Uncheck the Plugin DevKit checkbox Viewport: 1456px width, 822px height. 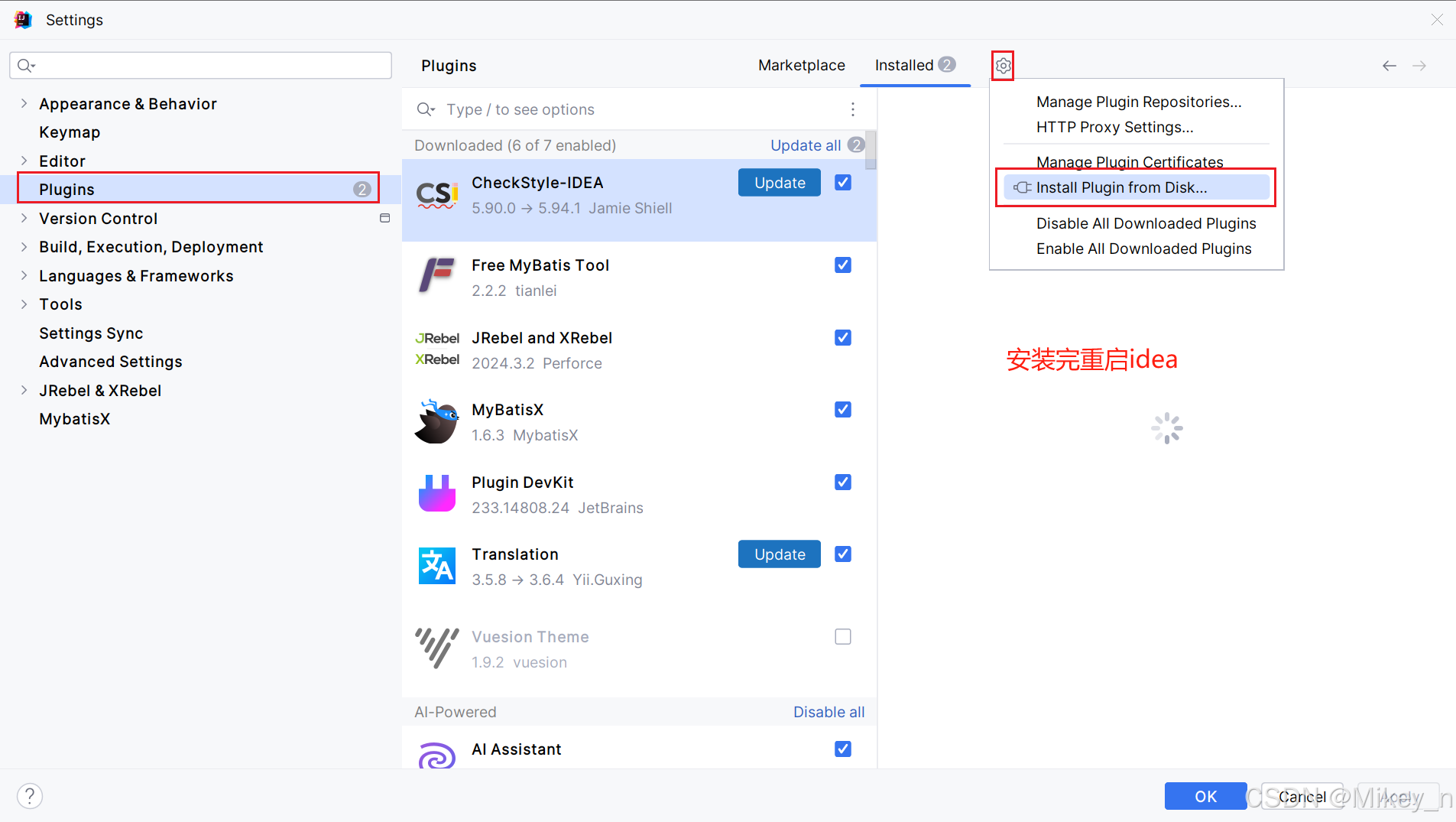tap(843, 482)
